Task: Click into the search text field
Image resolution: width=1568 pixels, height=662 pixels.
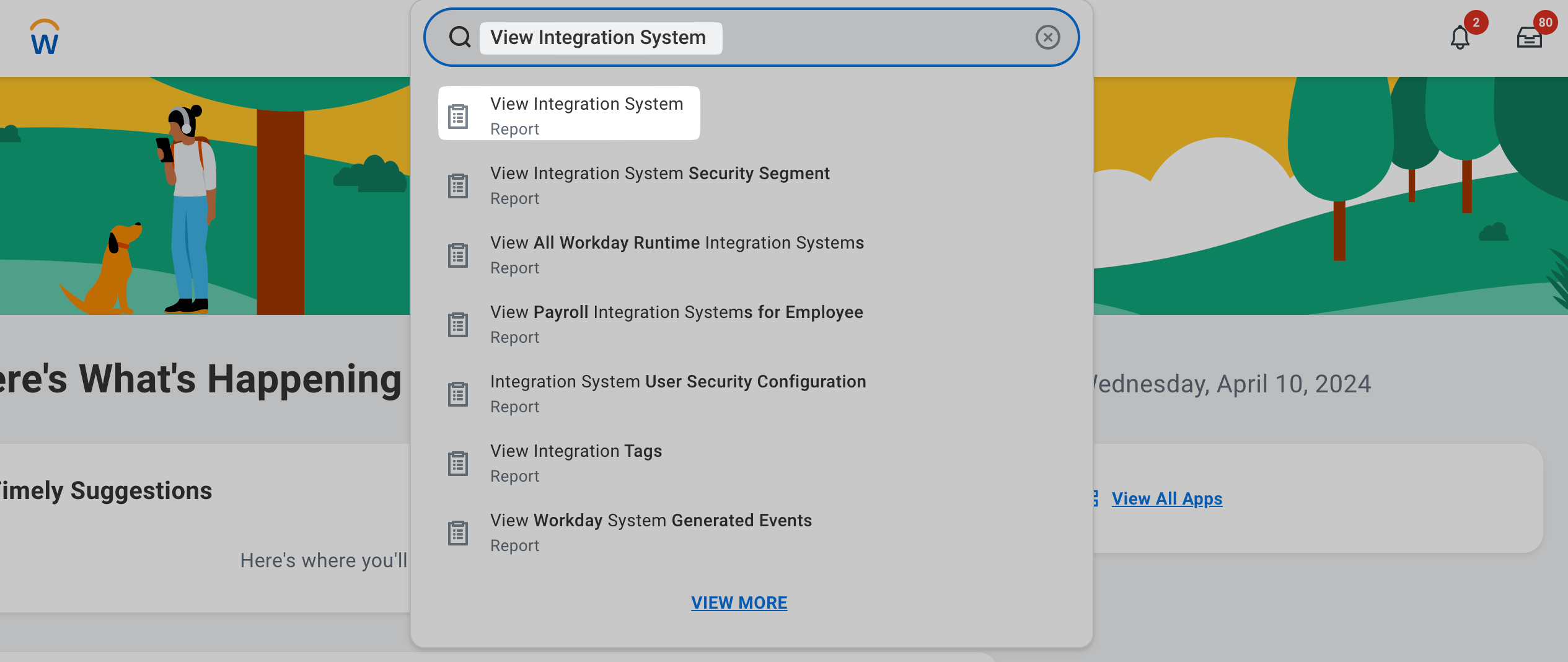Action: tap(868, 37)
